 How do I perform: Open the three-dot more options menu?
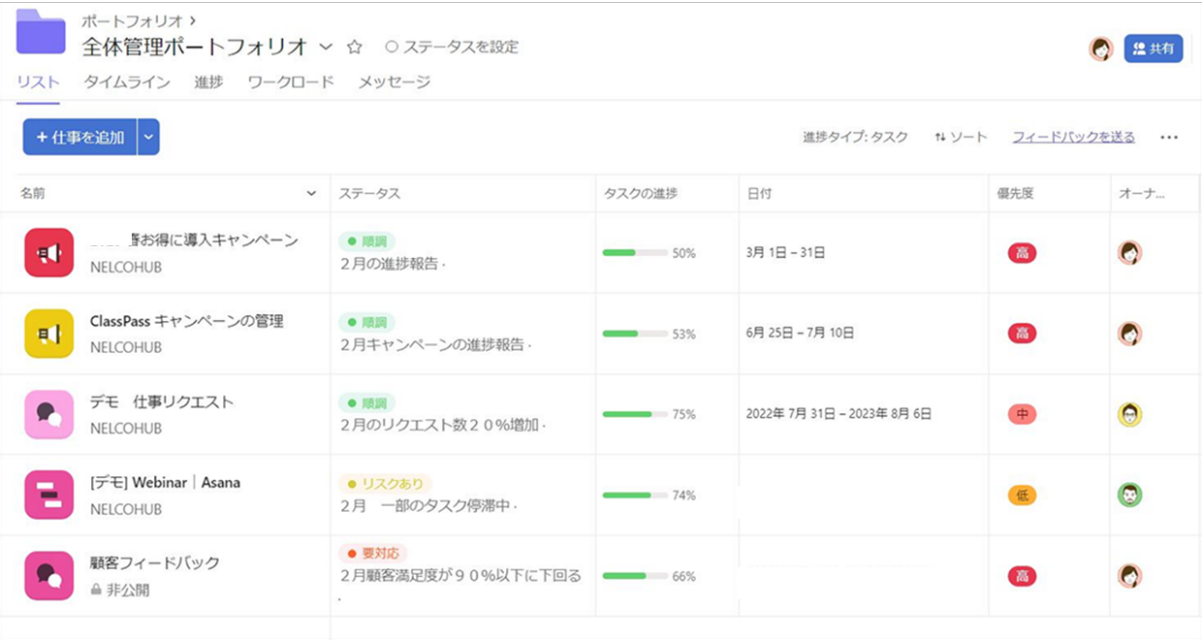(1169, 138)
